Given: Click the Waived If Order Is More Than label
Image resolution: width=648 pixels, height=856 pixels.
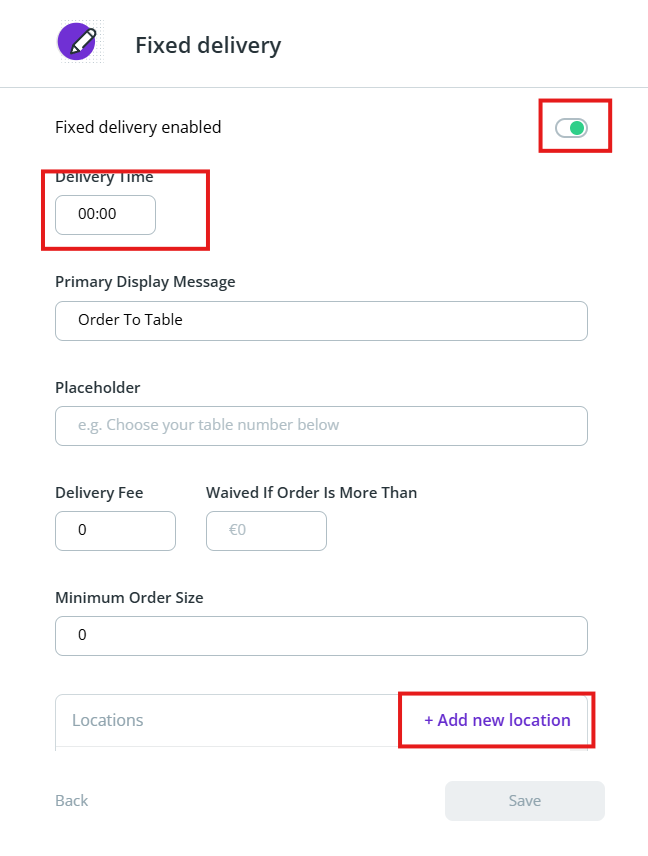Looking at the screenshot, I should point(311,492).
